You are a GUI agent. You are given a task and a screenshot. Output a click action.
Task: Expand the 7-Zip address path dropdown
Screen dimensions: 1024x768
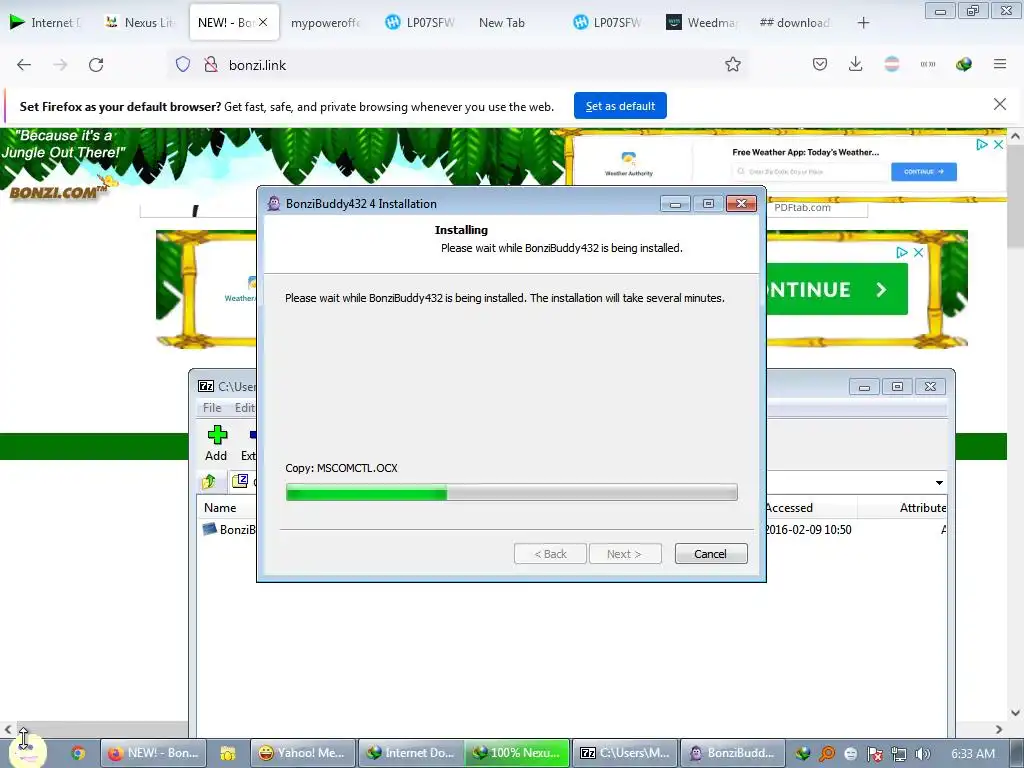pos(939,483)
